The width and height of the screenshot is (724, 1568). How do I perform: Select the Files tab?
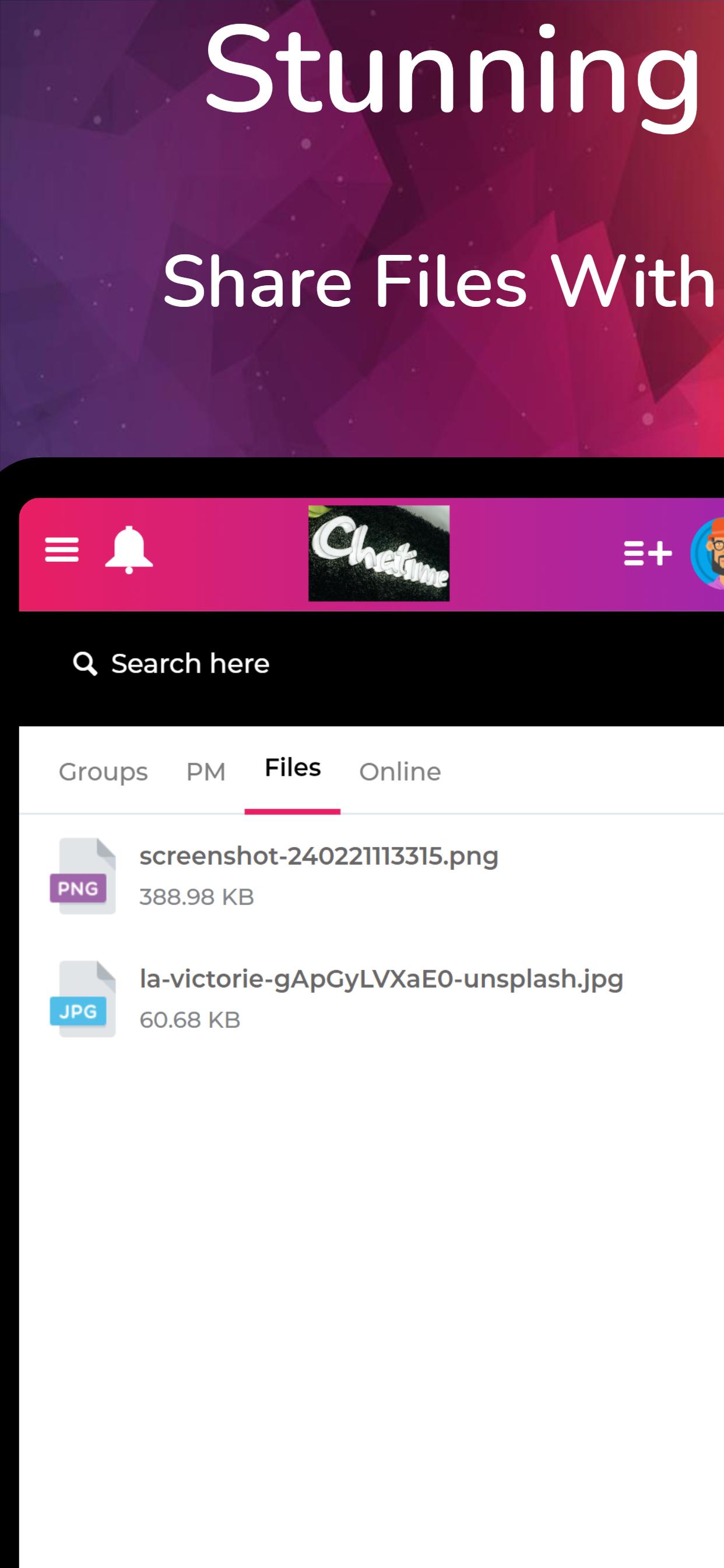click(293, 768)
